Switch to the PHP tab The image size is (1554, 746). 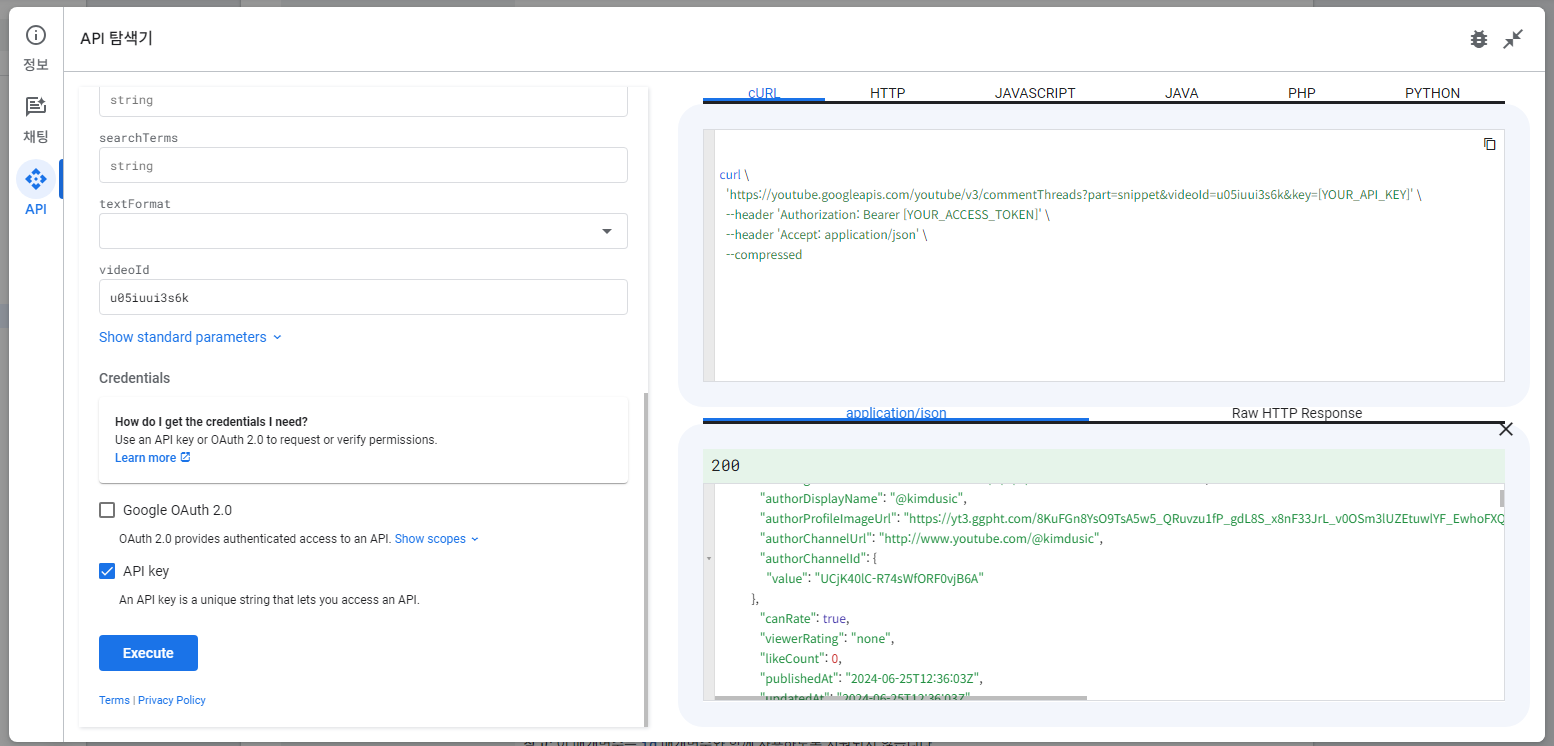[x=1301, y=93]
